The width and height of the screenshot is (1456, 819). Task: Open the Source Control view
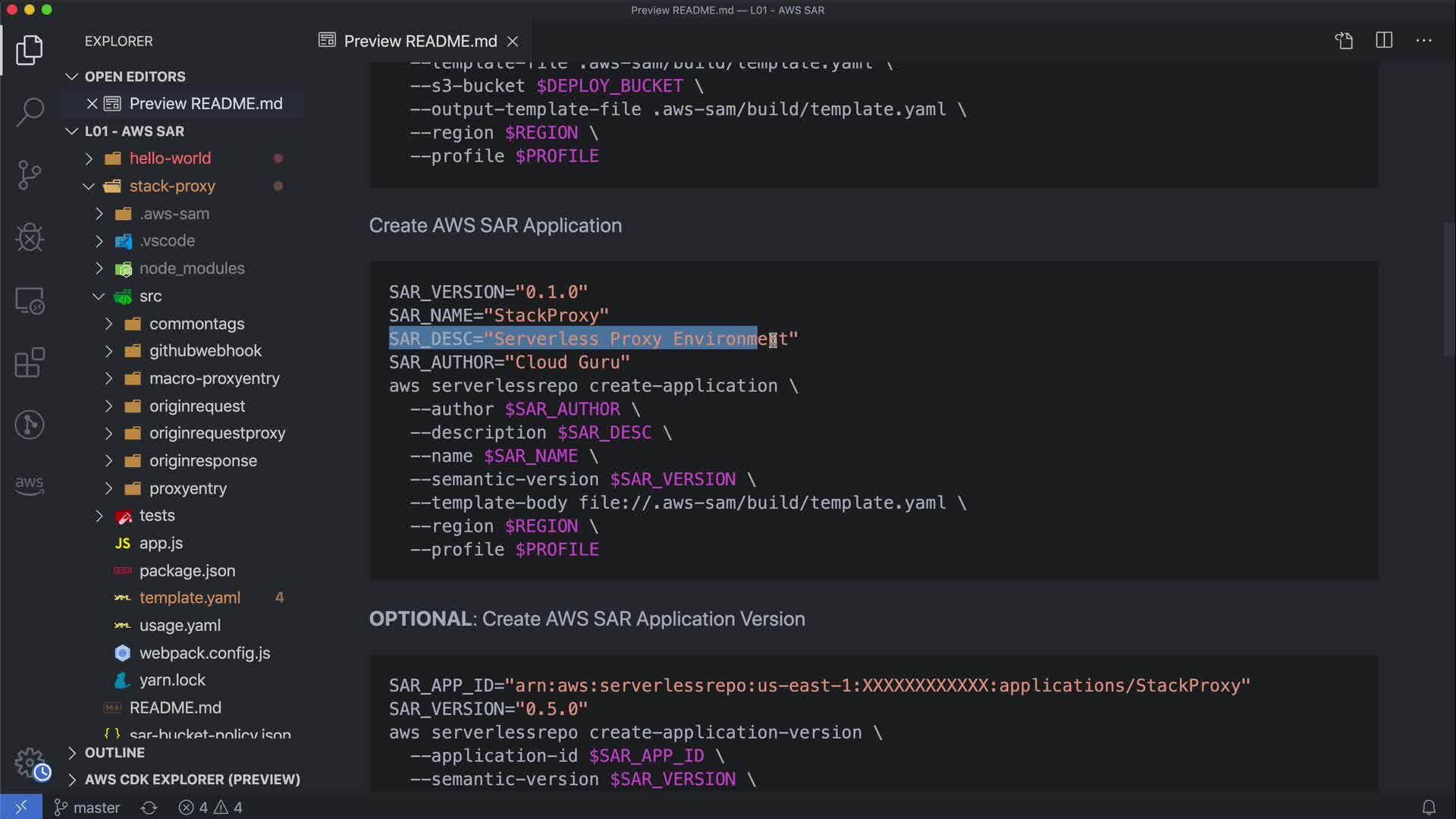pos(30,175)
